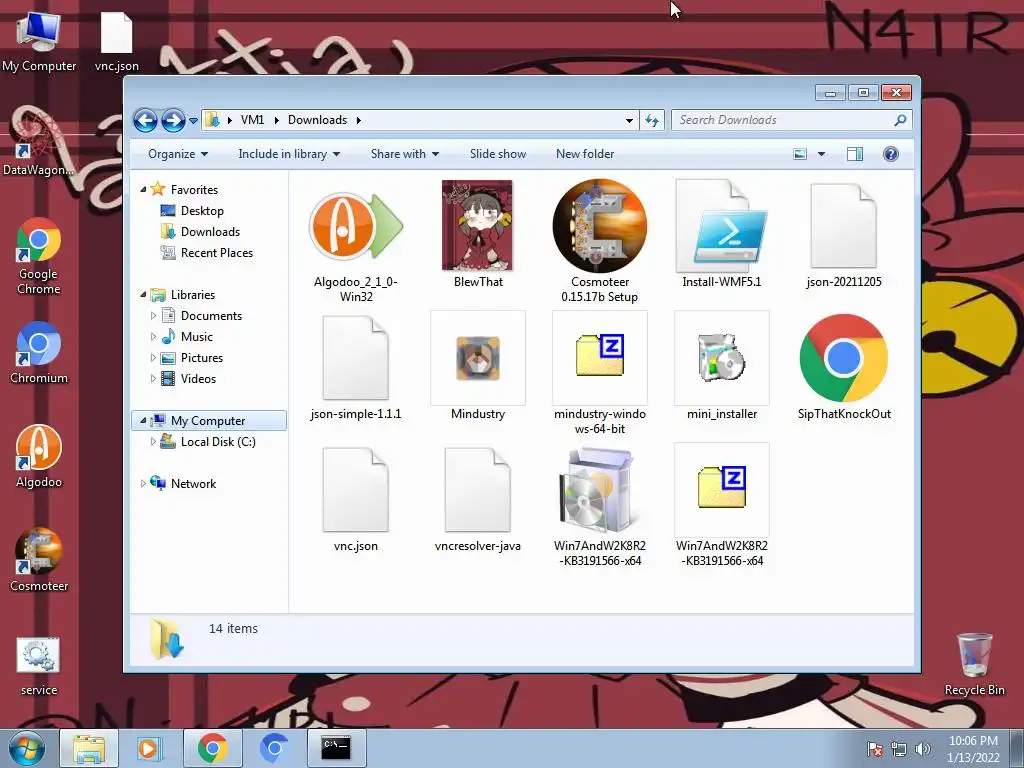Viewport: 1024px width, 768px height.
Task: Expand Local Disk (C:)
Action: click(x=153, y=442)
